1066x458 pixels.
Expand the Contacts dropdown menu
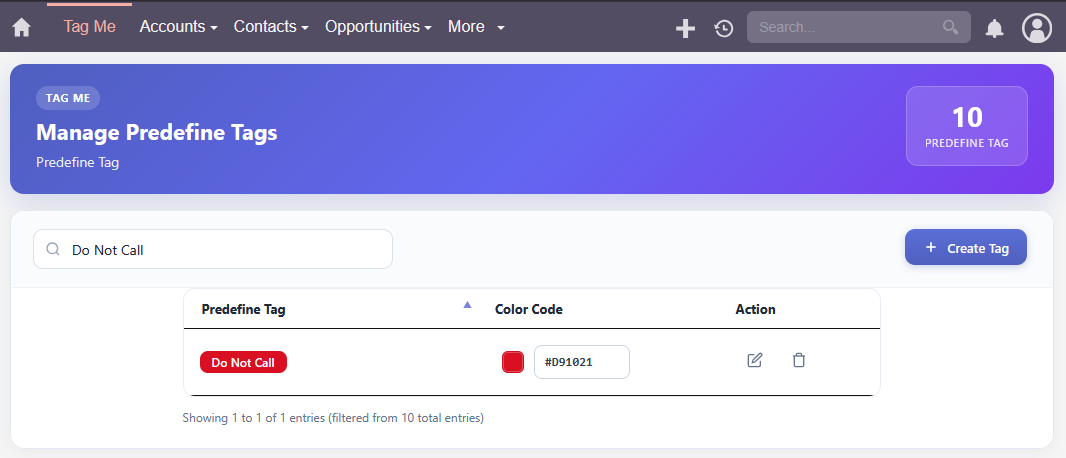click(x=271, y=27)
